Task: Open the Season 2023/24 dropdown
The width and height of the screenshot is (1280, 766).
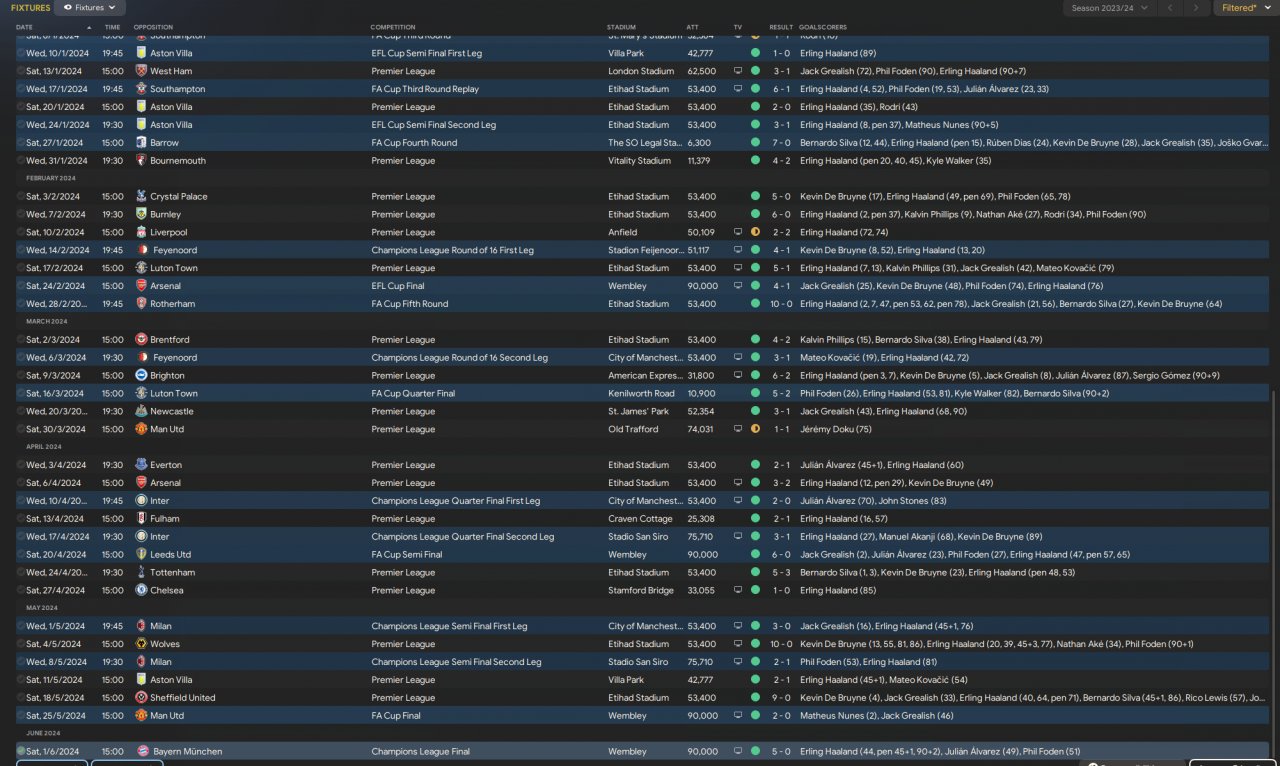Action: coord(1109,8)
